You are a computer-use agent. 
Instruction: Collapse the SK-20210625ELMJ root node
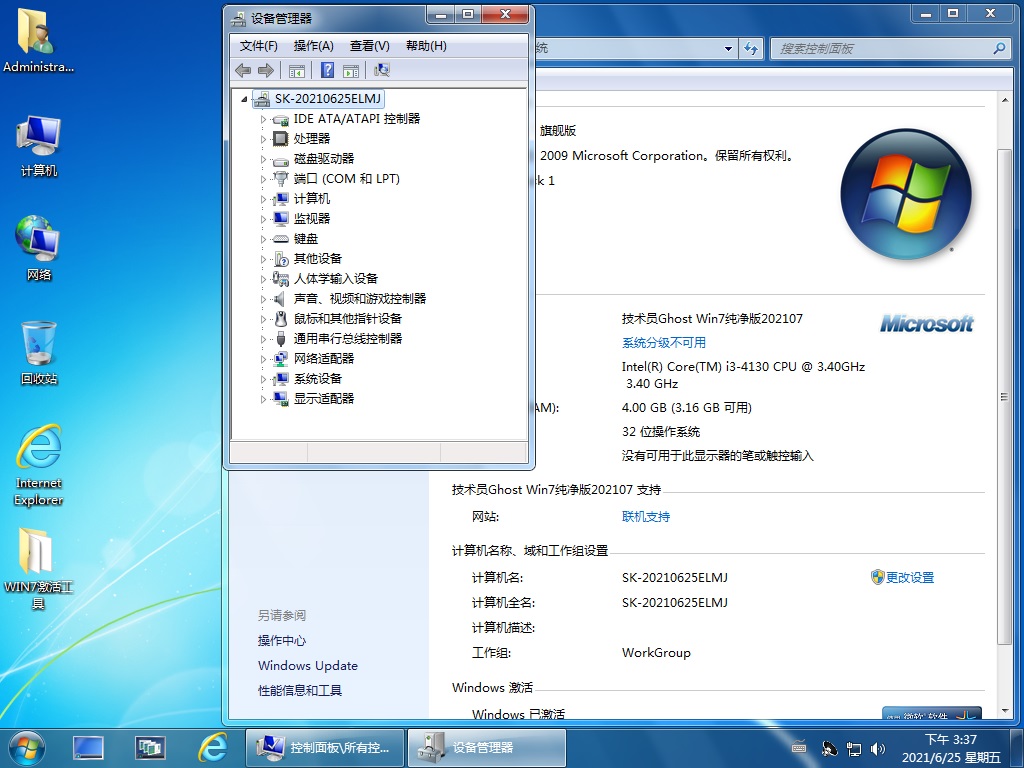point(244,99)
